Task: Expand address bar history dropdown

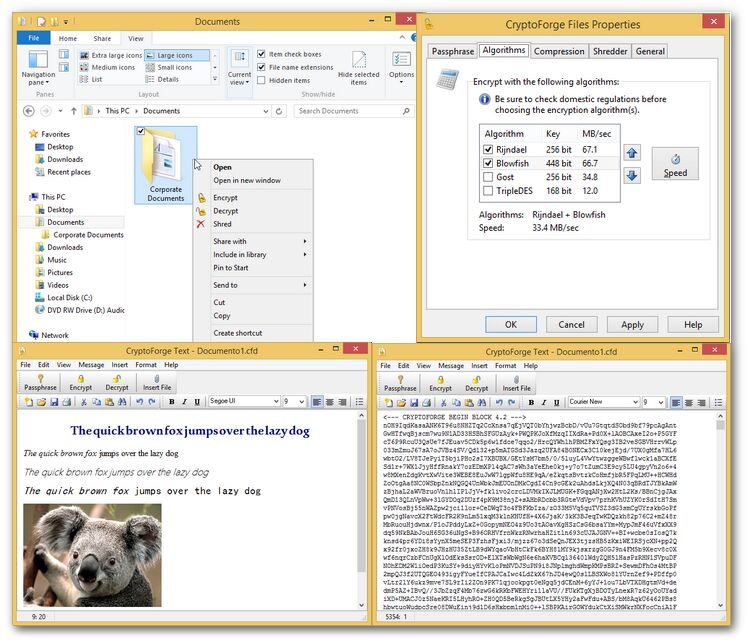Action: [266, 111]
